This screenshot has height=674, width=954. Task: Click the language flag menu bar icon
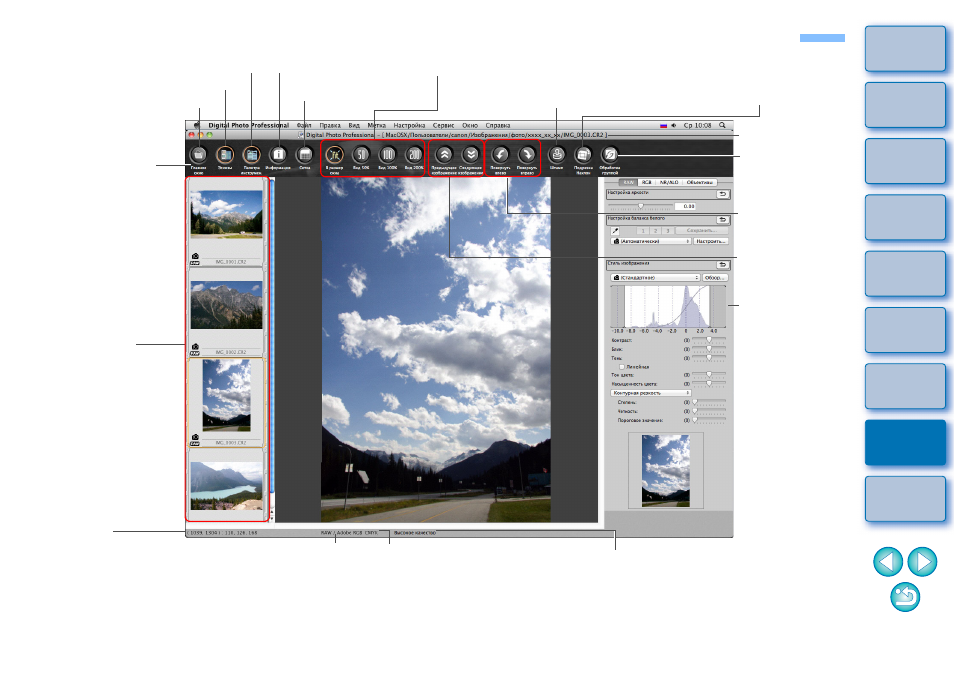663,125
